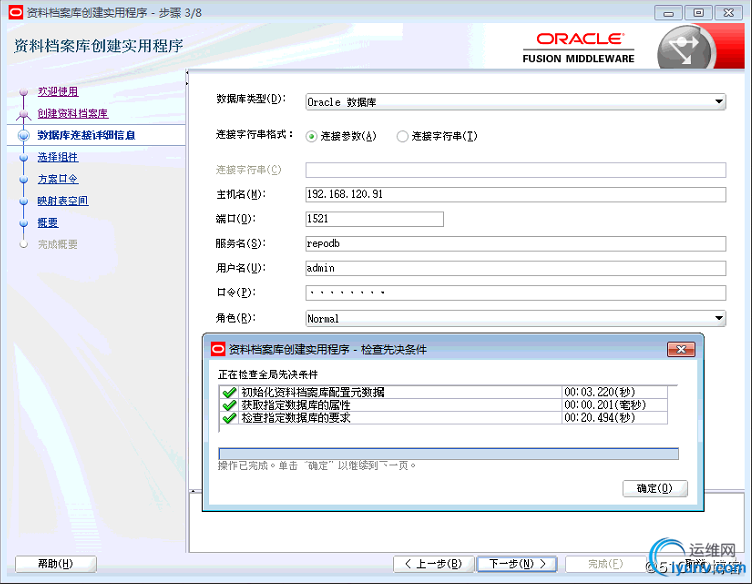This screenshot has width=752, height=584.
Task: Click the 主机名 input field
Action: [x=516, y=194]
